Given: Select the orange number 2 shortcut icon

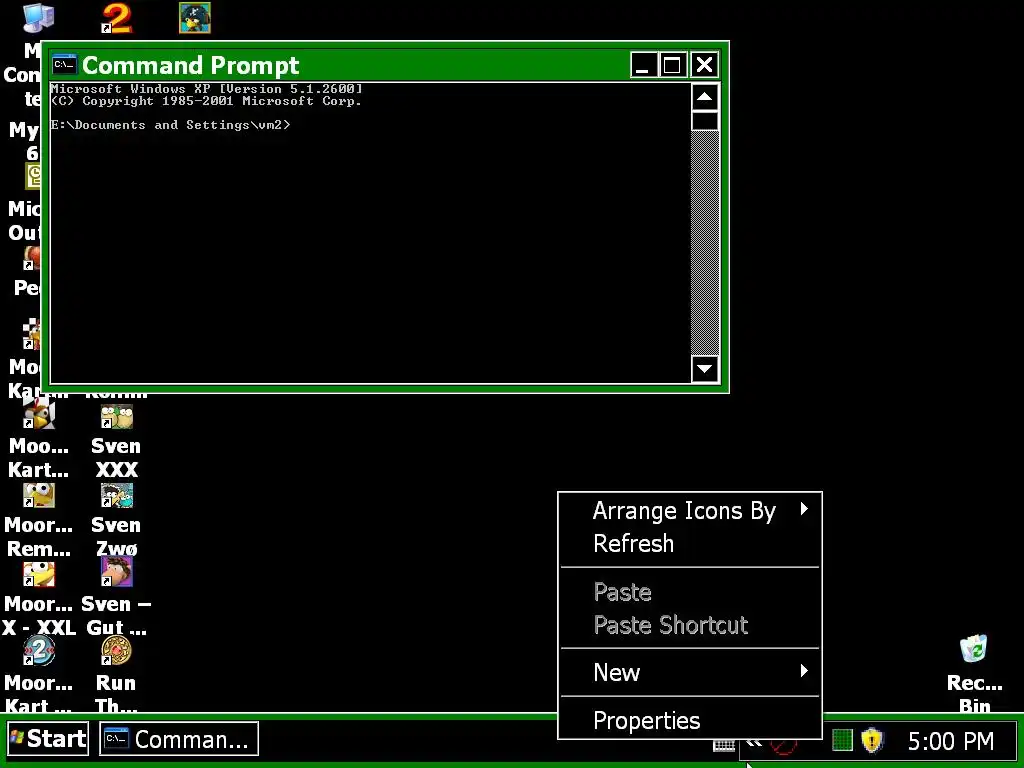Looking at the screenshot, I should point(117,18).
